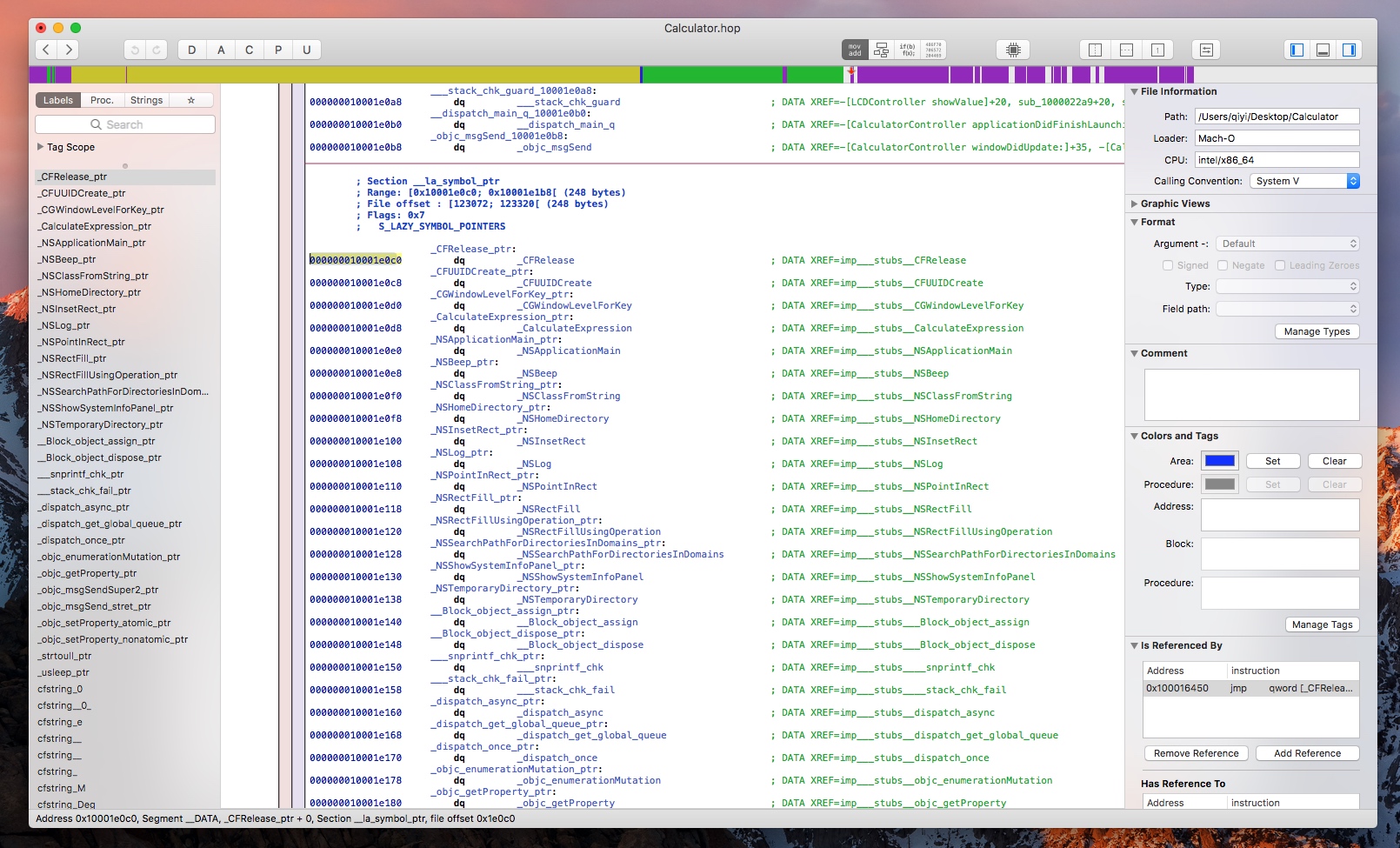Image resolution: width=1400 pixels, height=848 pixels.
Task: Open the Labels tab
Action: tap(58, 100)
